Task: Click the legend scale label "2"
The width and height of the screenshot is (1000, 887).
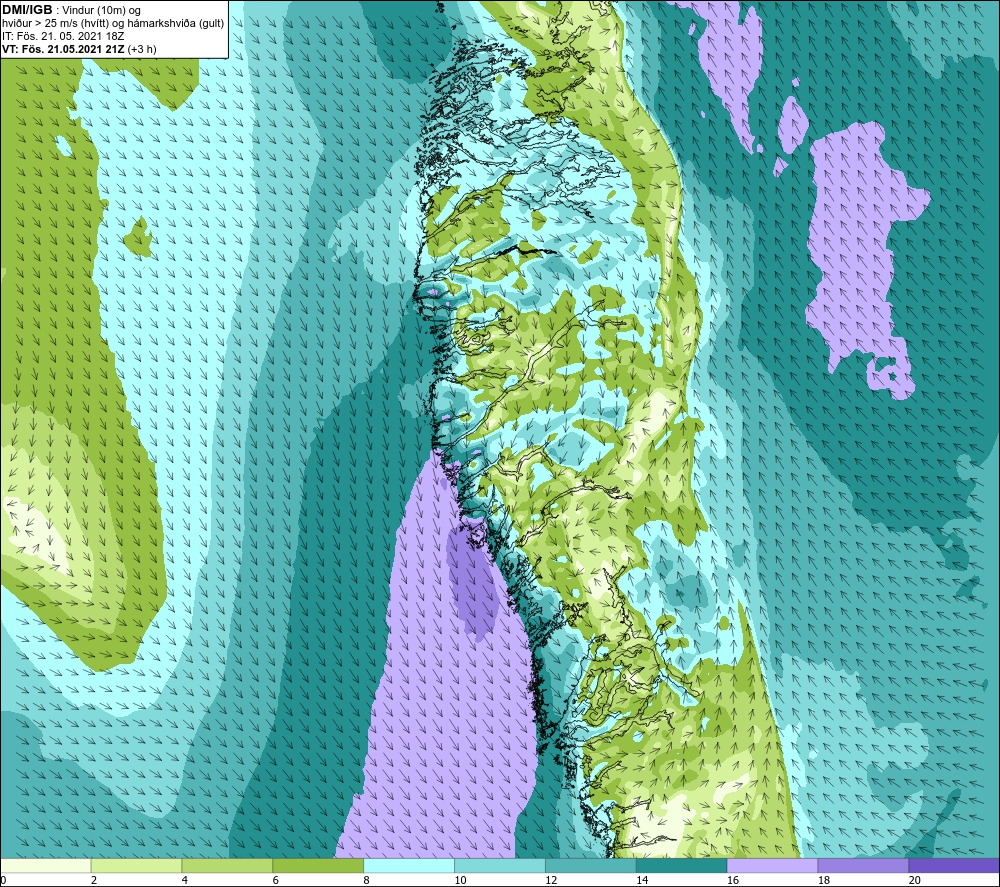Action: tap(94, 880)
